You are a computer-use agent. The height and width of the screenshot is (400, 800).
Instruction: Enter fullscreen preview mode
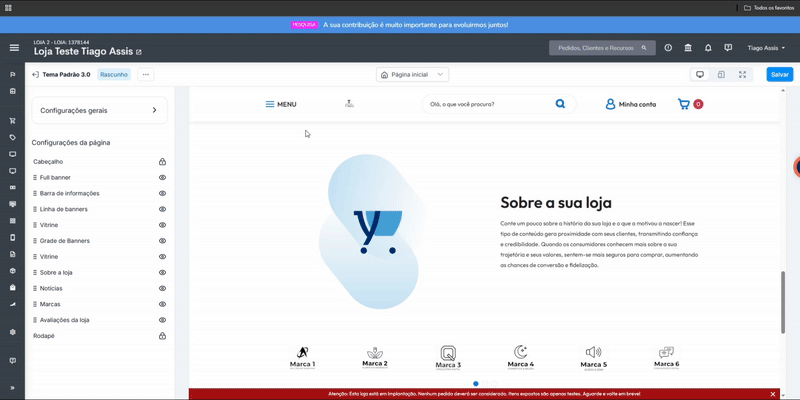pos(742,74)
